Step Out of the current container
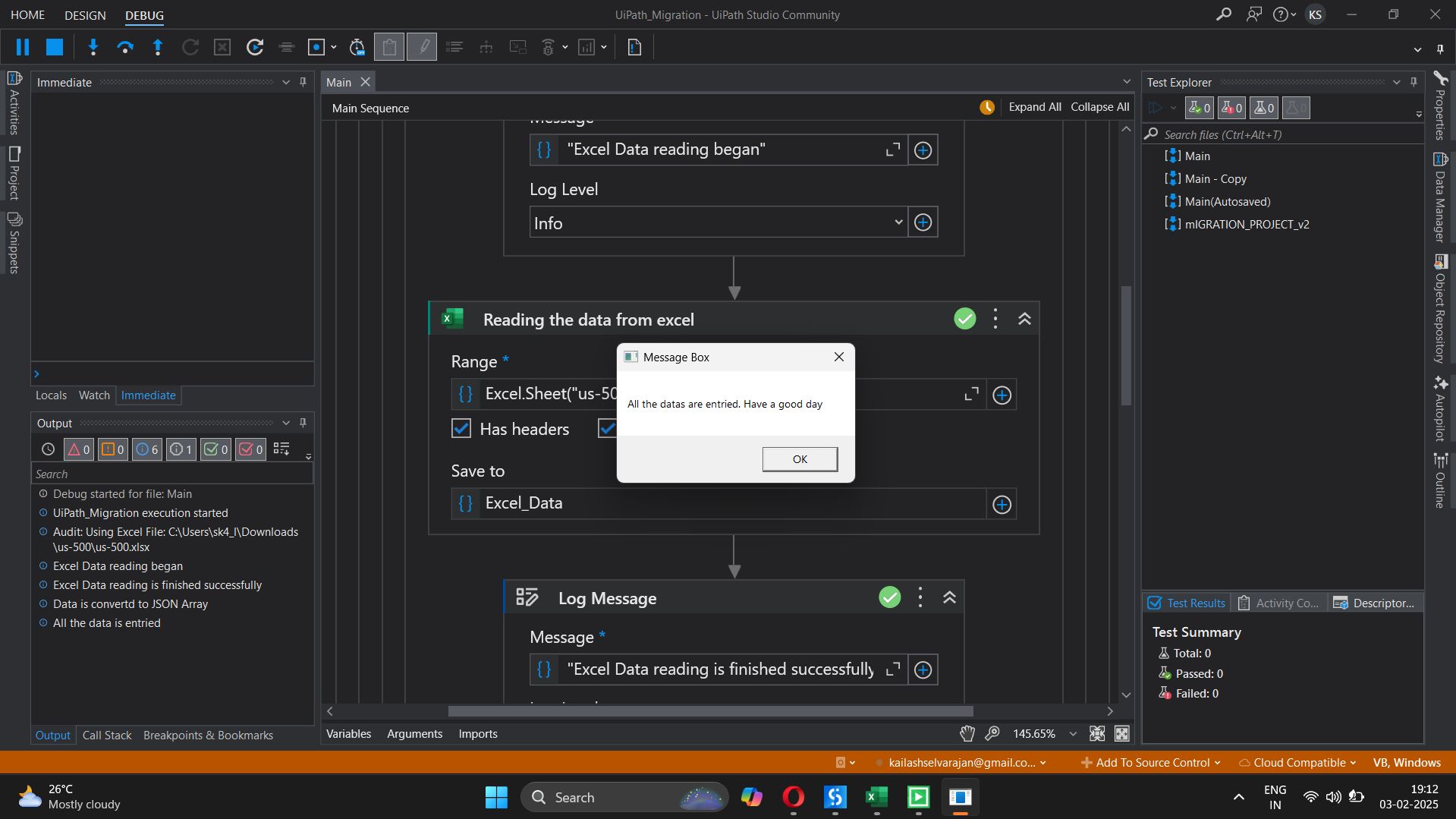This screenshot has width=1456, height=819. (158, 47)
